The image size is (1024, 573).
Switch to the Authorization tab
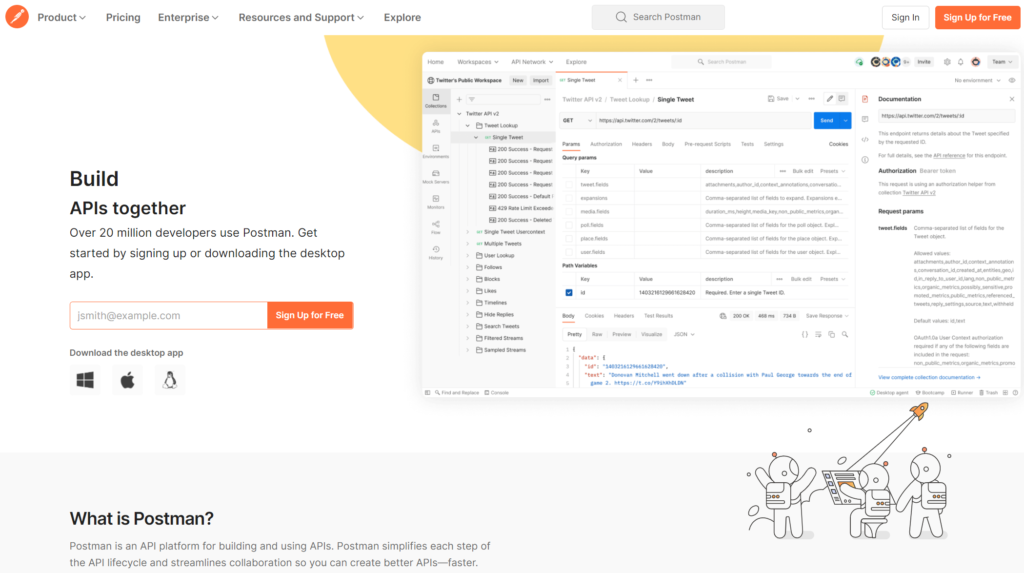tap(605, 144)
